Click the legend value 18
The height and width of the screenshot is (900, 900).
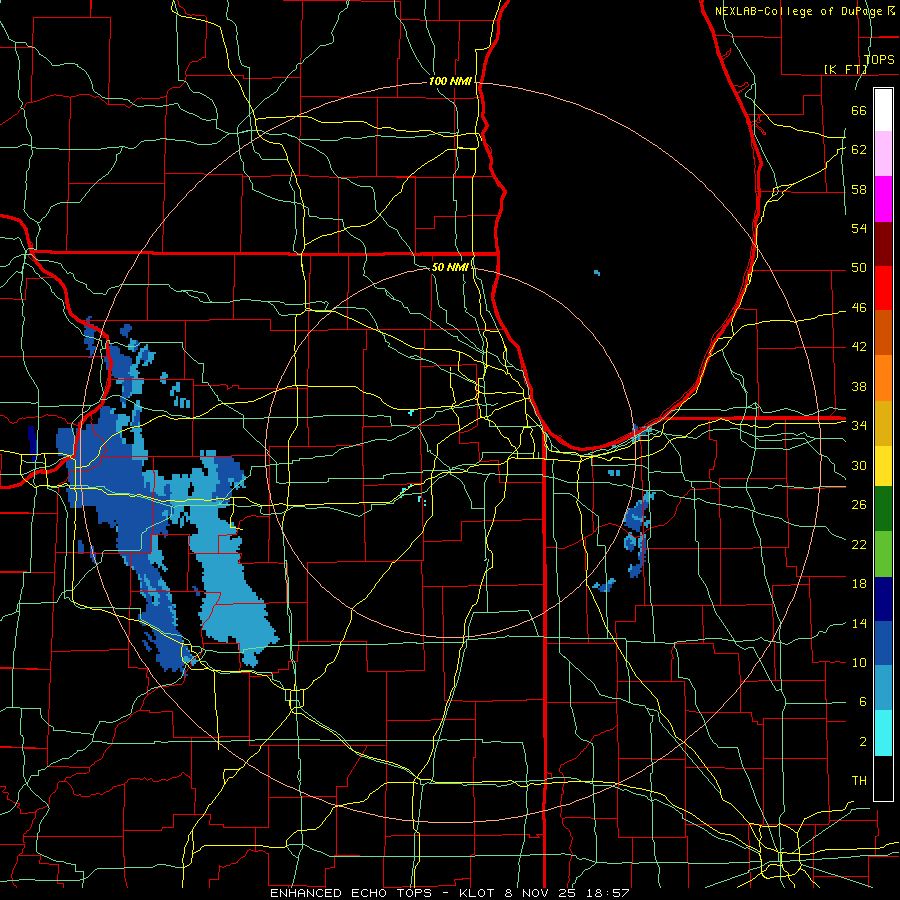859,584
